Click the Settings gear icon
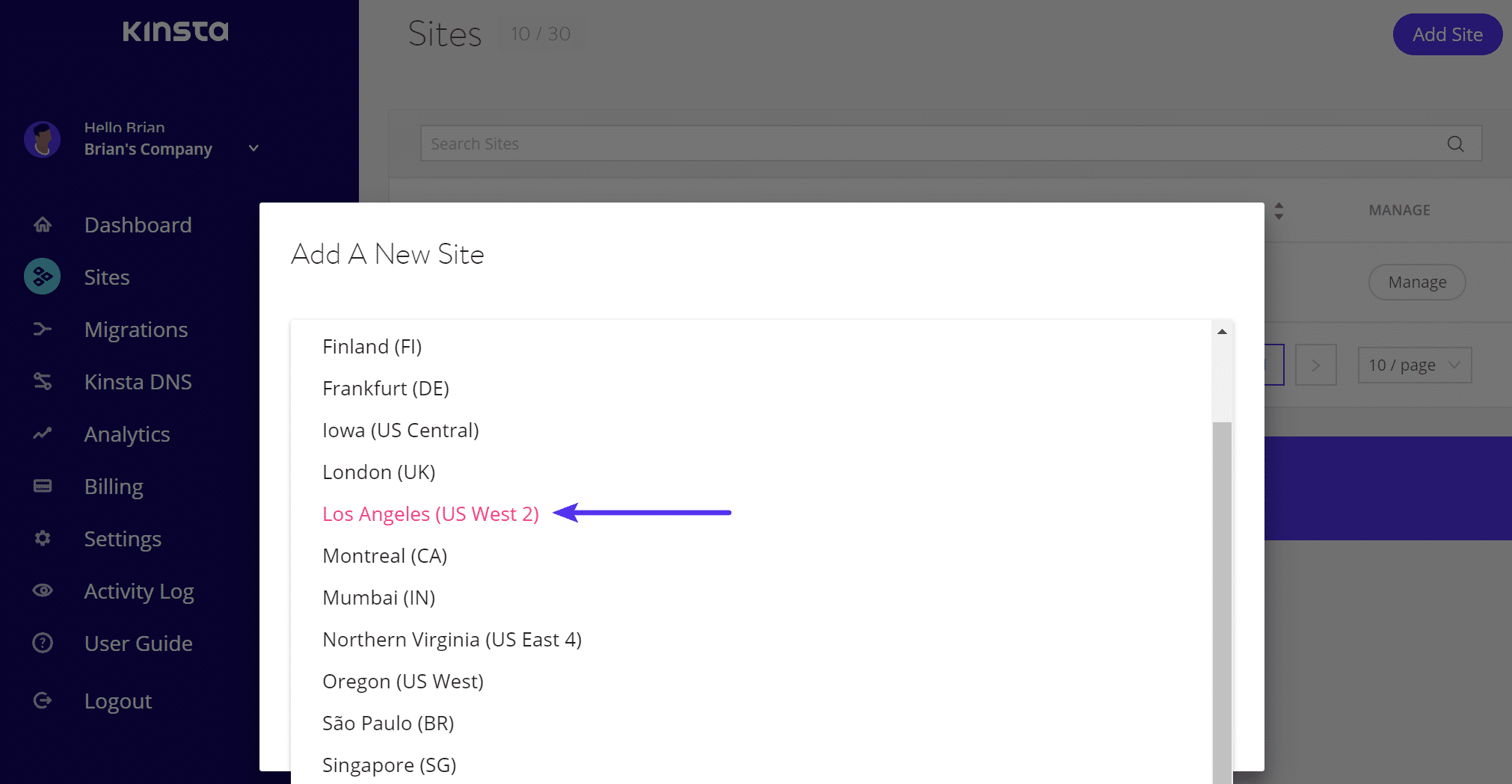 point(43,538)
